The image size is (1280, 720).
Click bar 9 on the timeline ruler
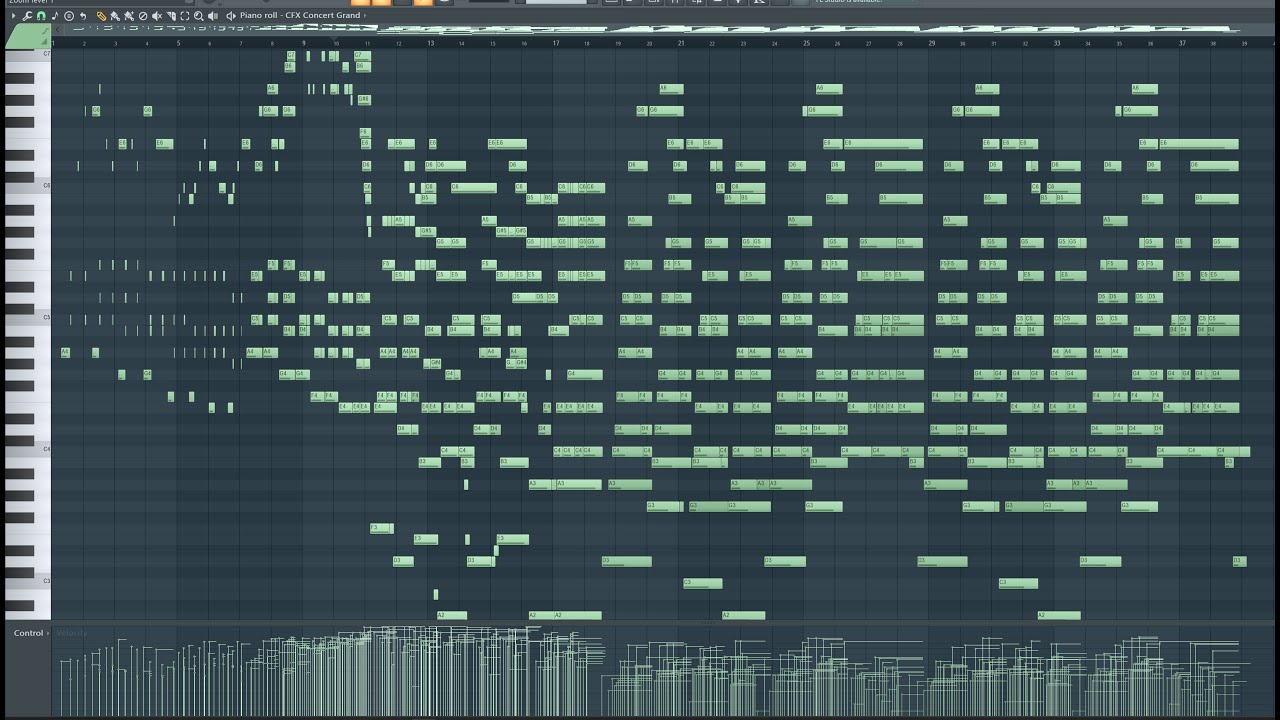click(304, 43)
